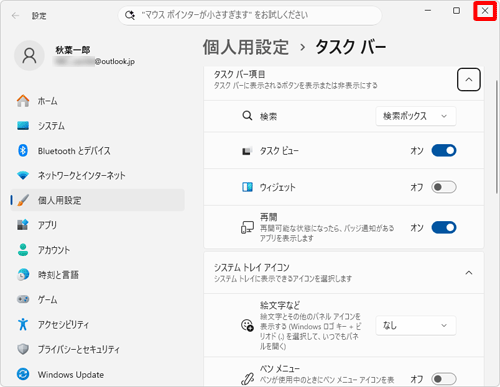500x387 pixels.
Task: Click the user profile avatar
Action: [x=29, y=56]
